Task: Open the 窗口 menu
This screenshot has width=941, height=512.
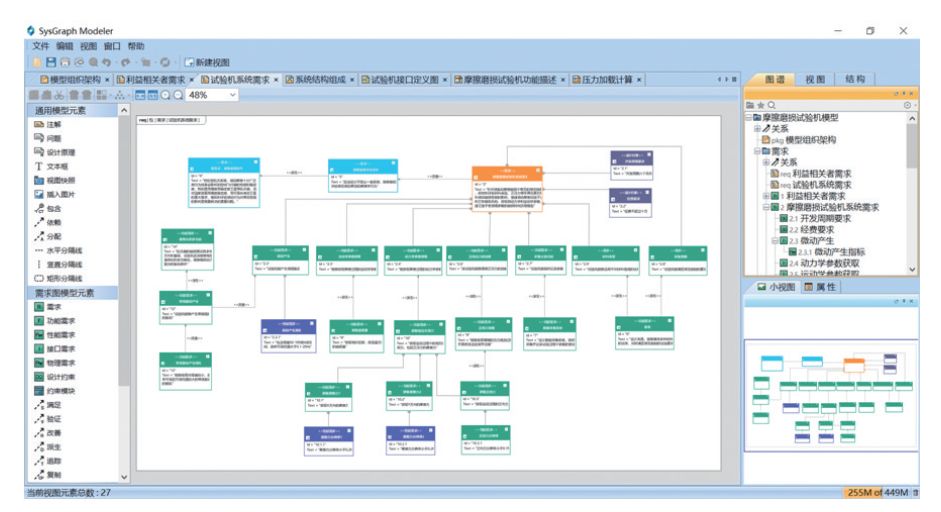Action: coord(112,46)
